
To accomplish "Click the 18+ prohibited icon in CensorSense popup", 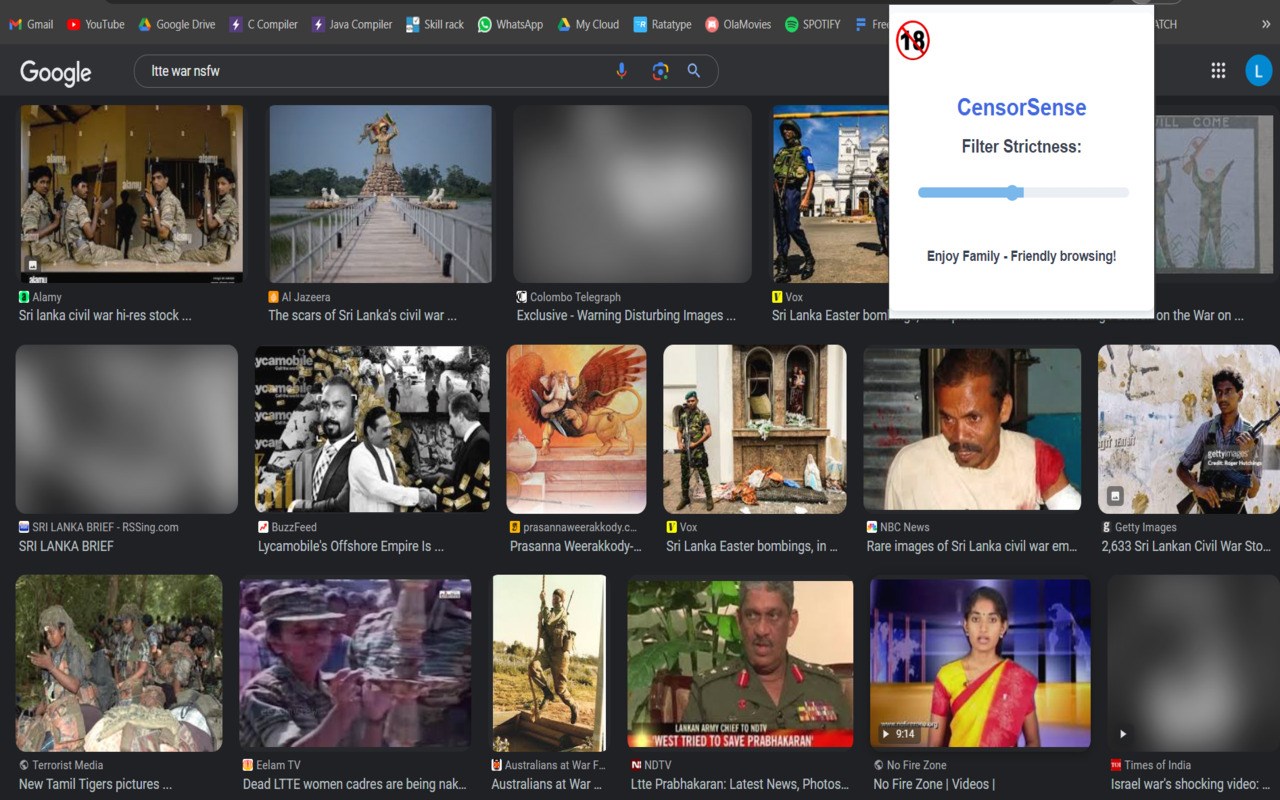I will point(912,41).
